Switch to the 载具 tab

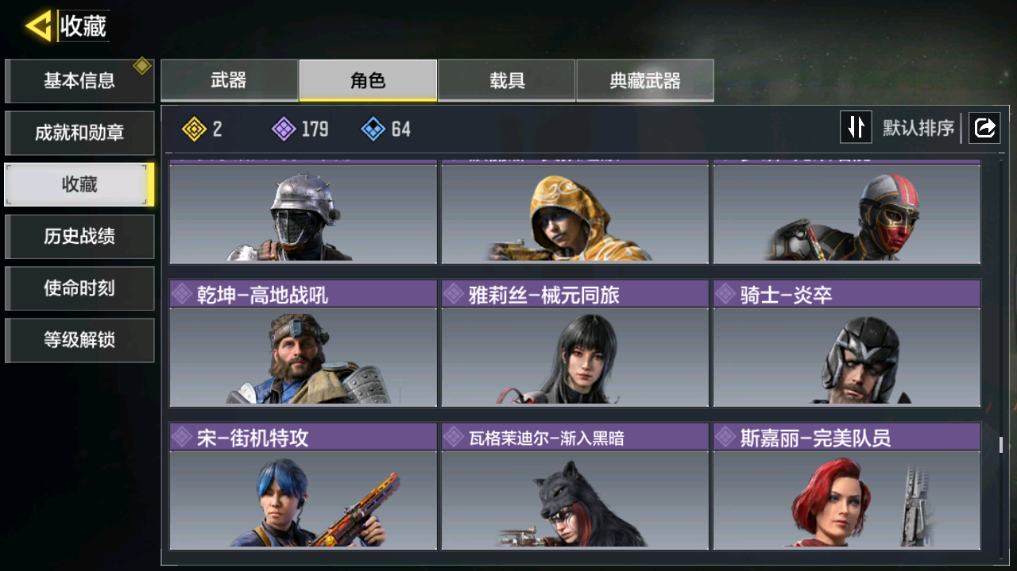tap(507, 80)
